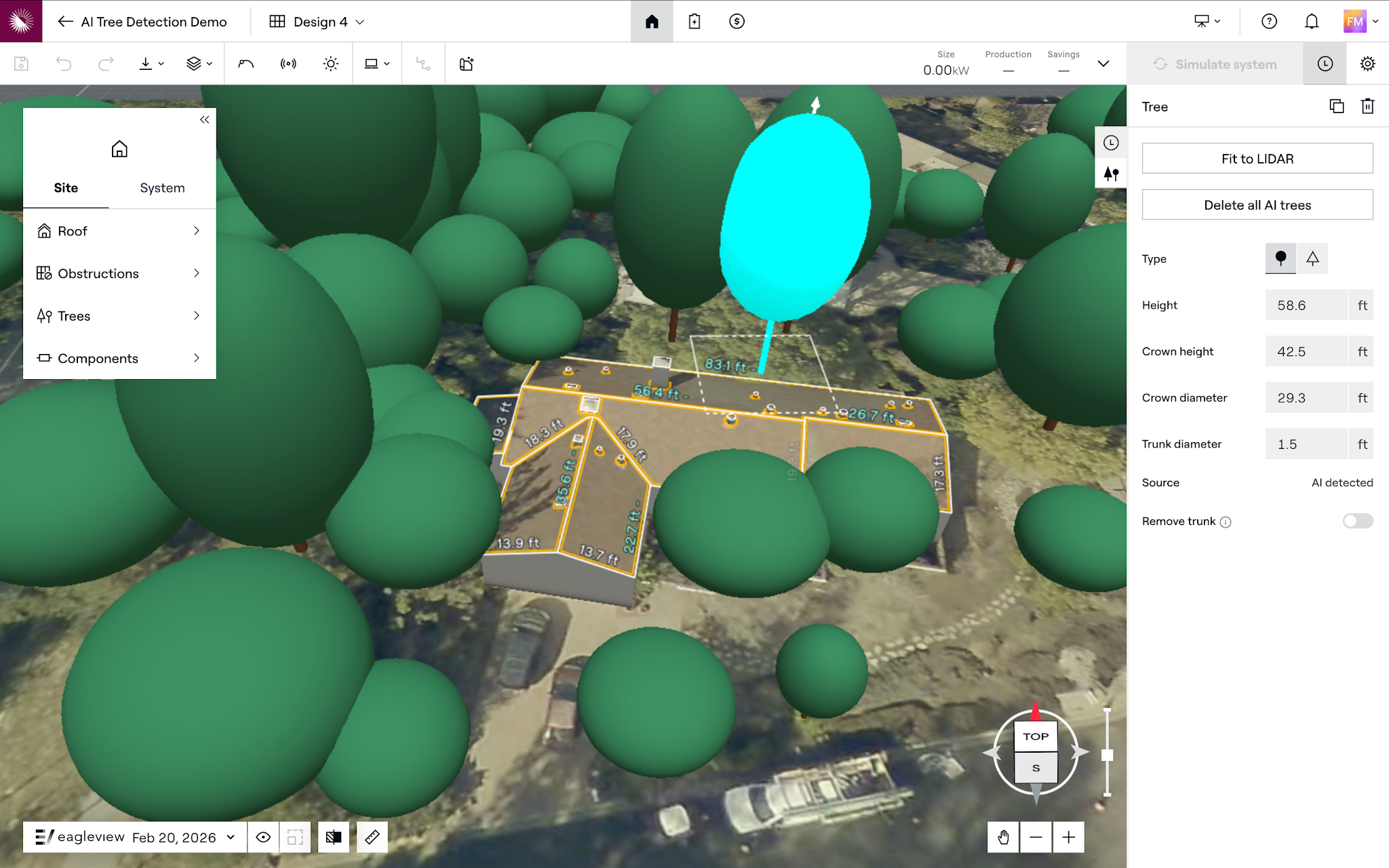The image size is (1389, 868).
Task: Toggle the Remove trunk switch
Action: (1358, 521)
